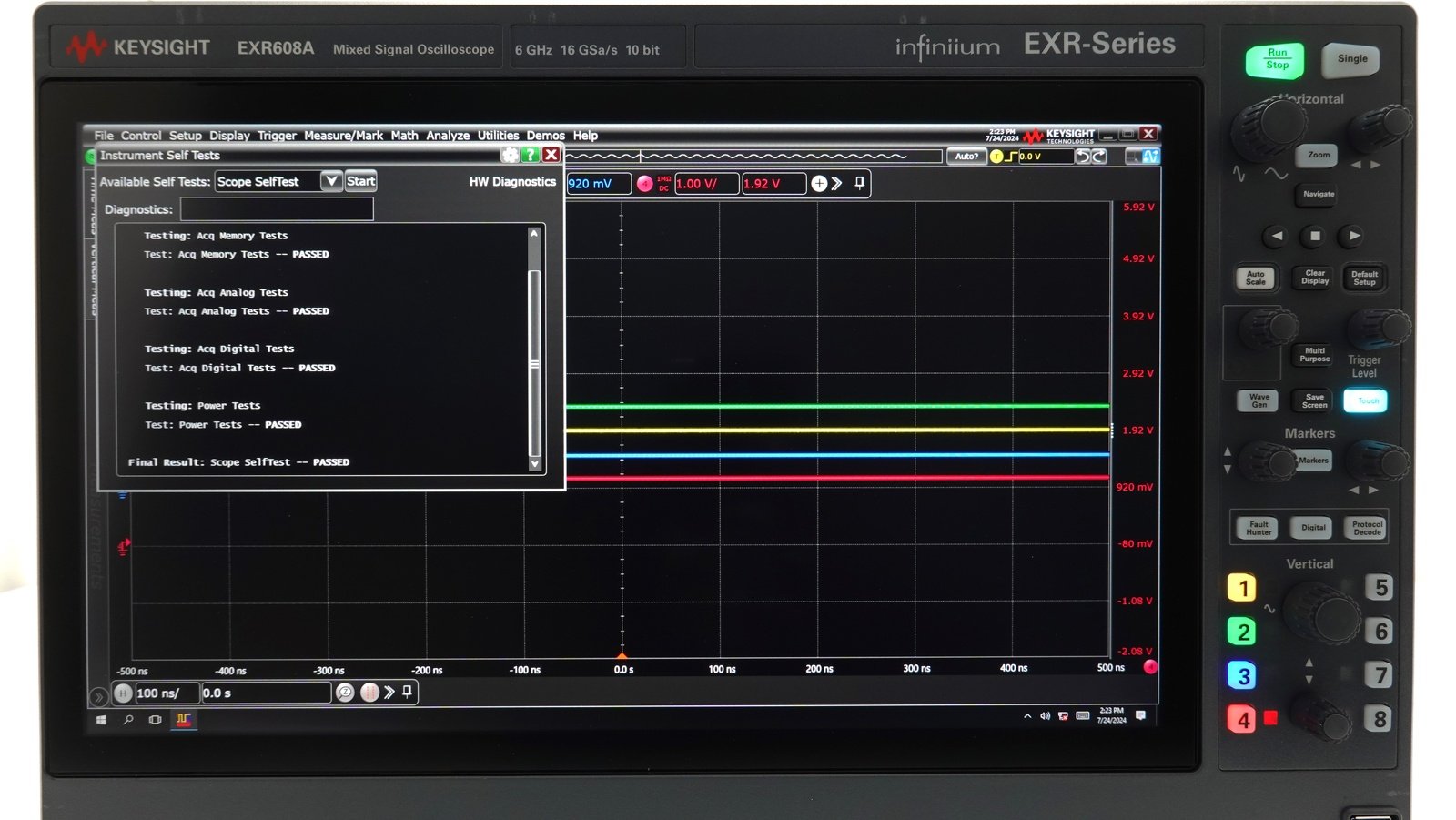Close the Instrument Self Tests dialog
Screen dimensions: 1456x820
(551, 156)
